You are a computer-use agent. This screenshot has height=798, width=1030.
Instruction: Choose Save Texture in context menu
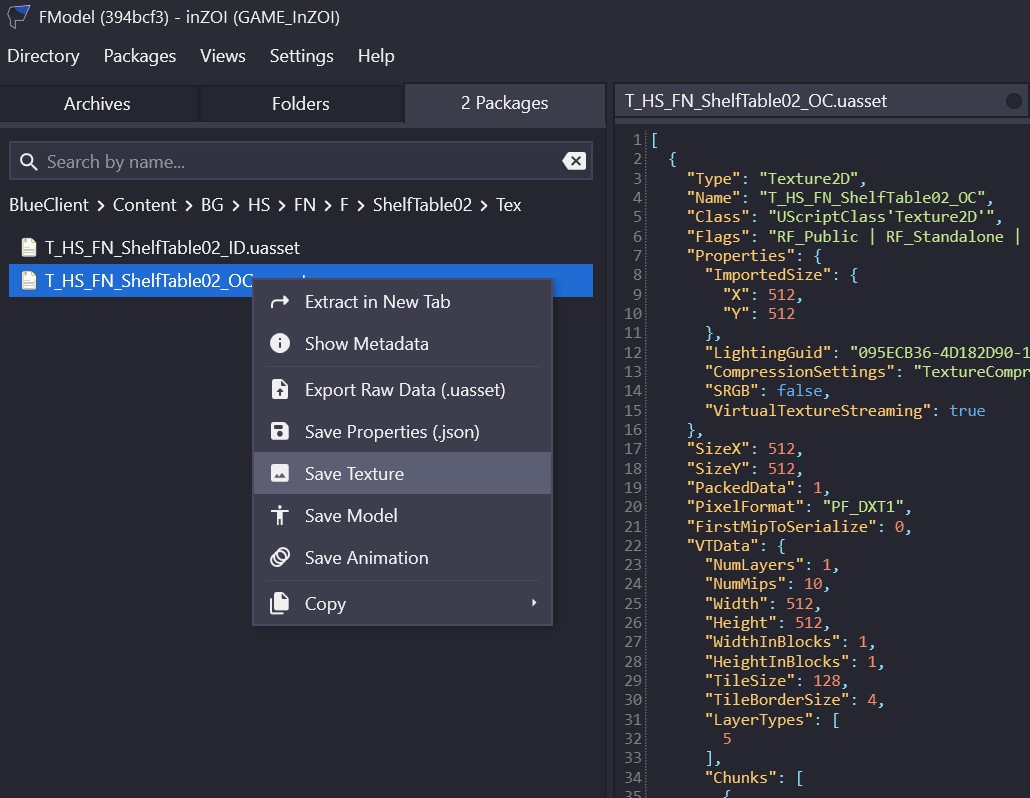[x=402, y=474]
